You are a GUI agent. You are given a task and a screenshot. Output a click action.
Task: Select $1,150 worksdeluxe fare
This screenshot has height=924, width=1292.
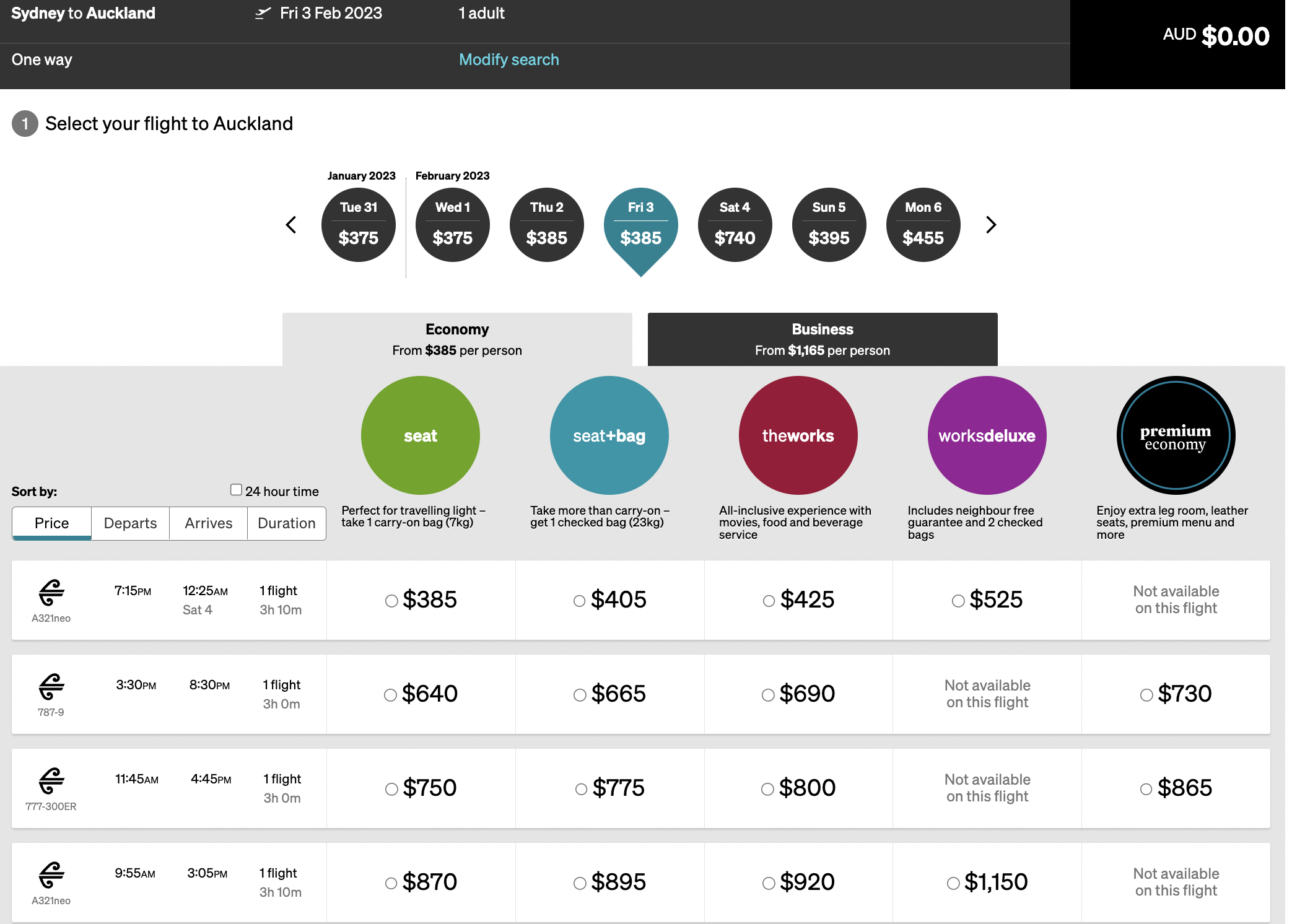coord(953,883)
